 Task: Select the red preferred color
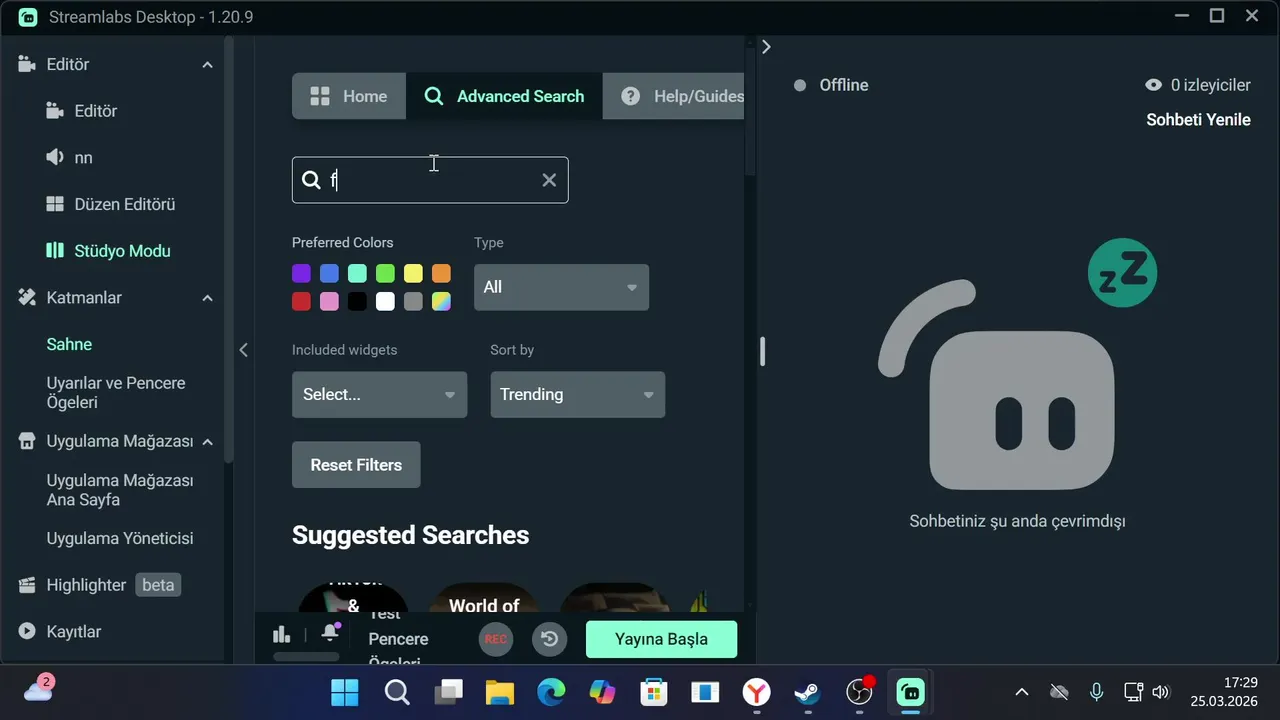point(301,302)
